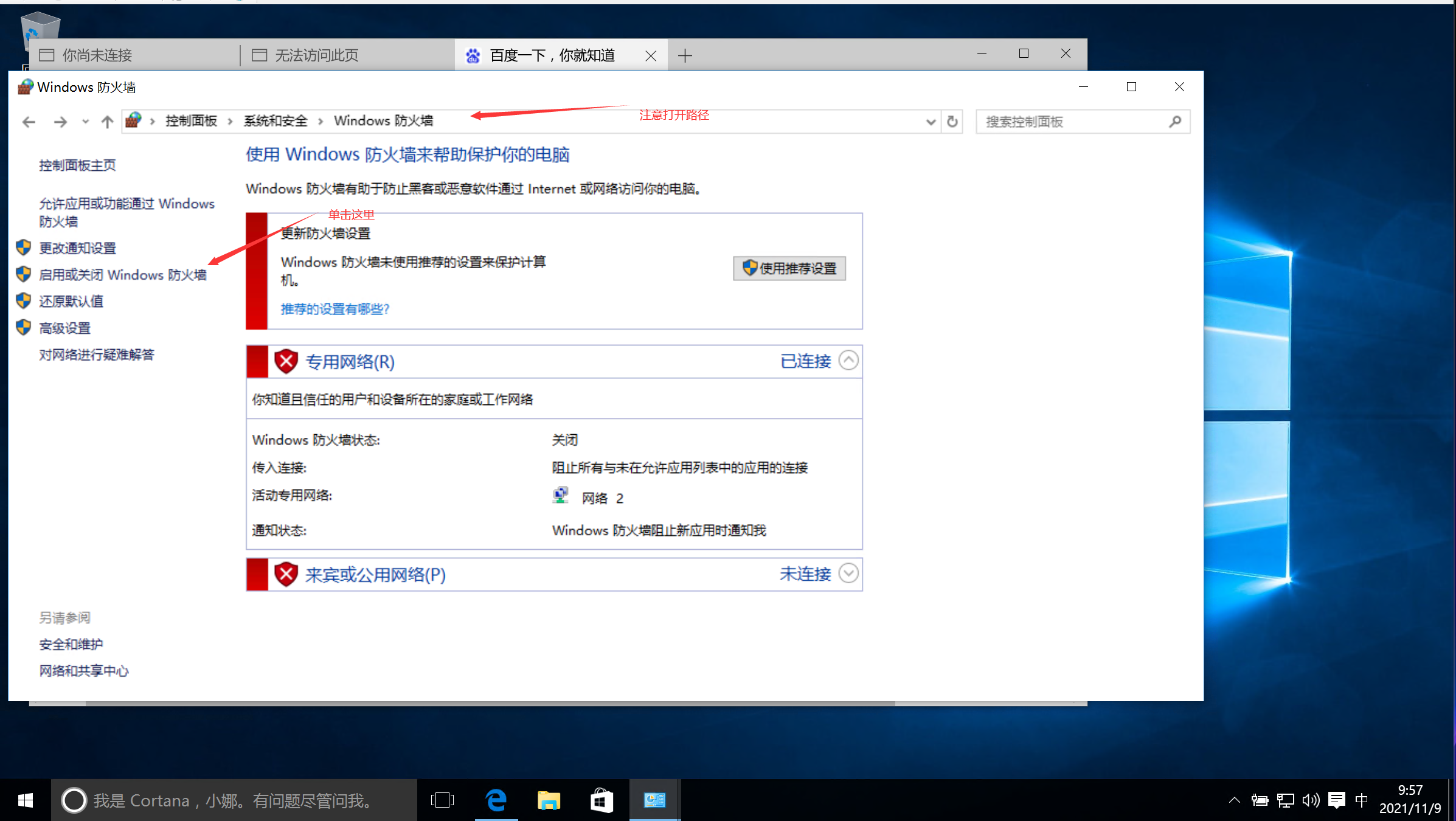Viewport: 1456px width, 821px height.
Task: Click the 中 input method indicator
Action: pyautogui.click(x=1362, y=800)
